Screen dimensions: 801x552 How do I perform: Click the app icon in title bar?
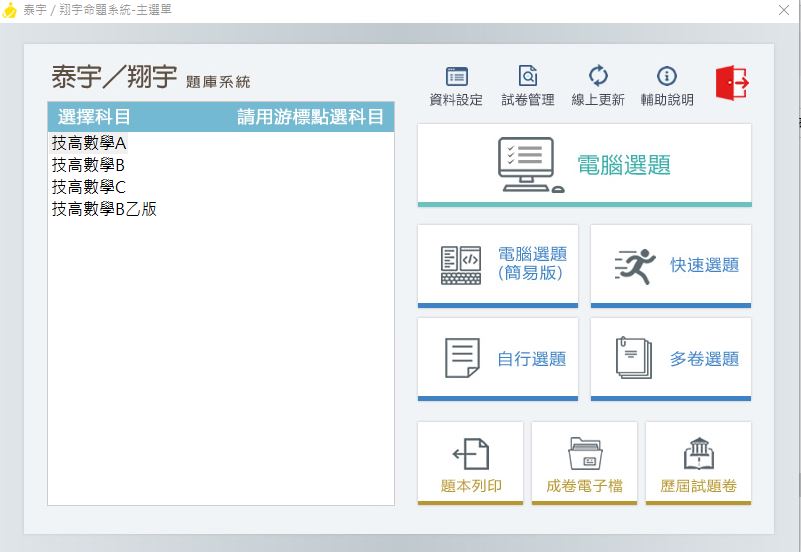coord(10,10)
